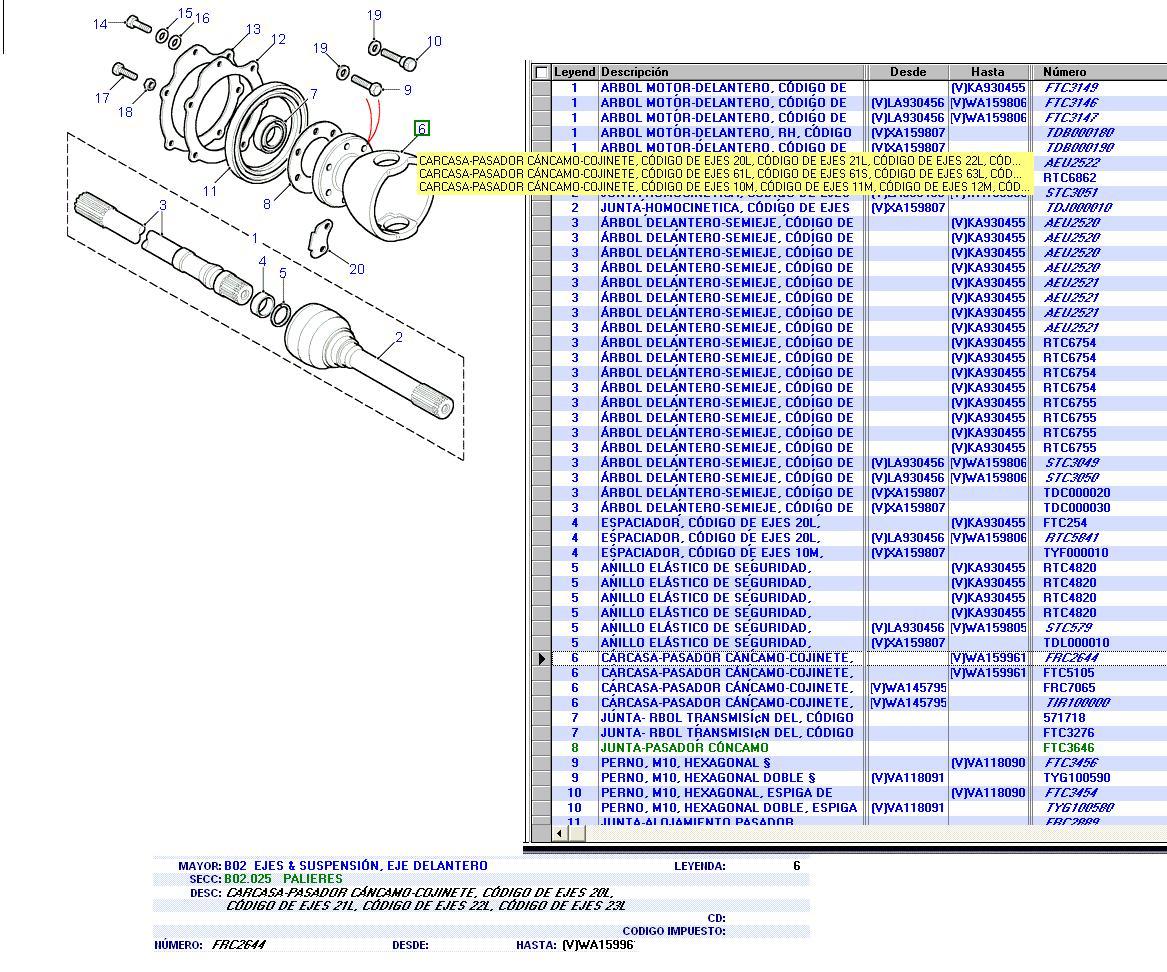Select callout 3 for the front half shaft
This screenshot has width=1167, height=972.
[162, 206]
